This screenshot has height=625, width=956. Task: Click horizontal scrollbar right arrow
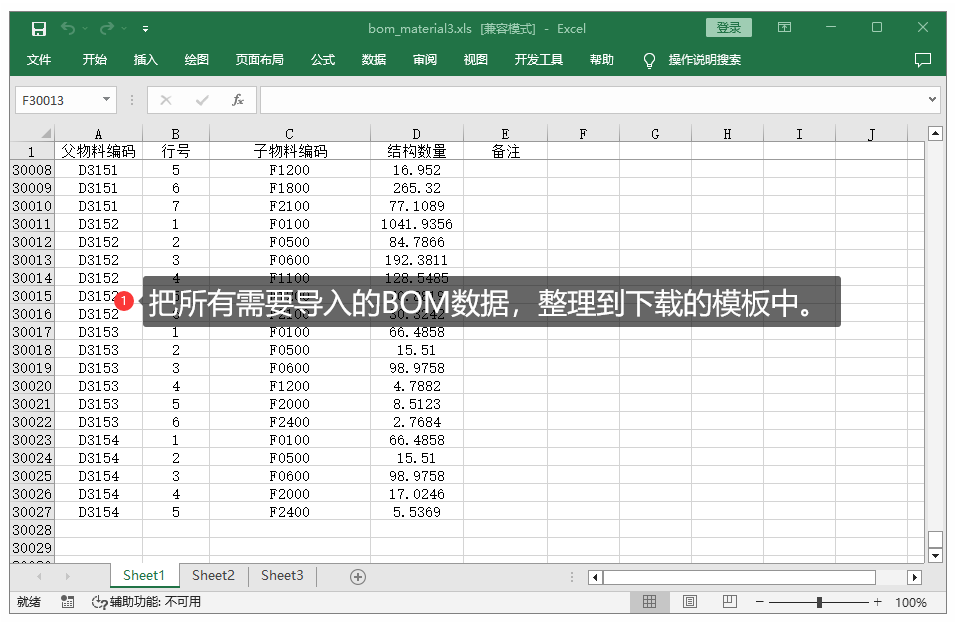coord(914,577)
